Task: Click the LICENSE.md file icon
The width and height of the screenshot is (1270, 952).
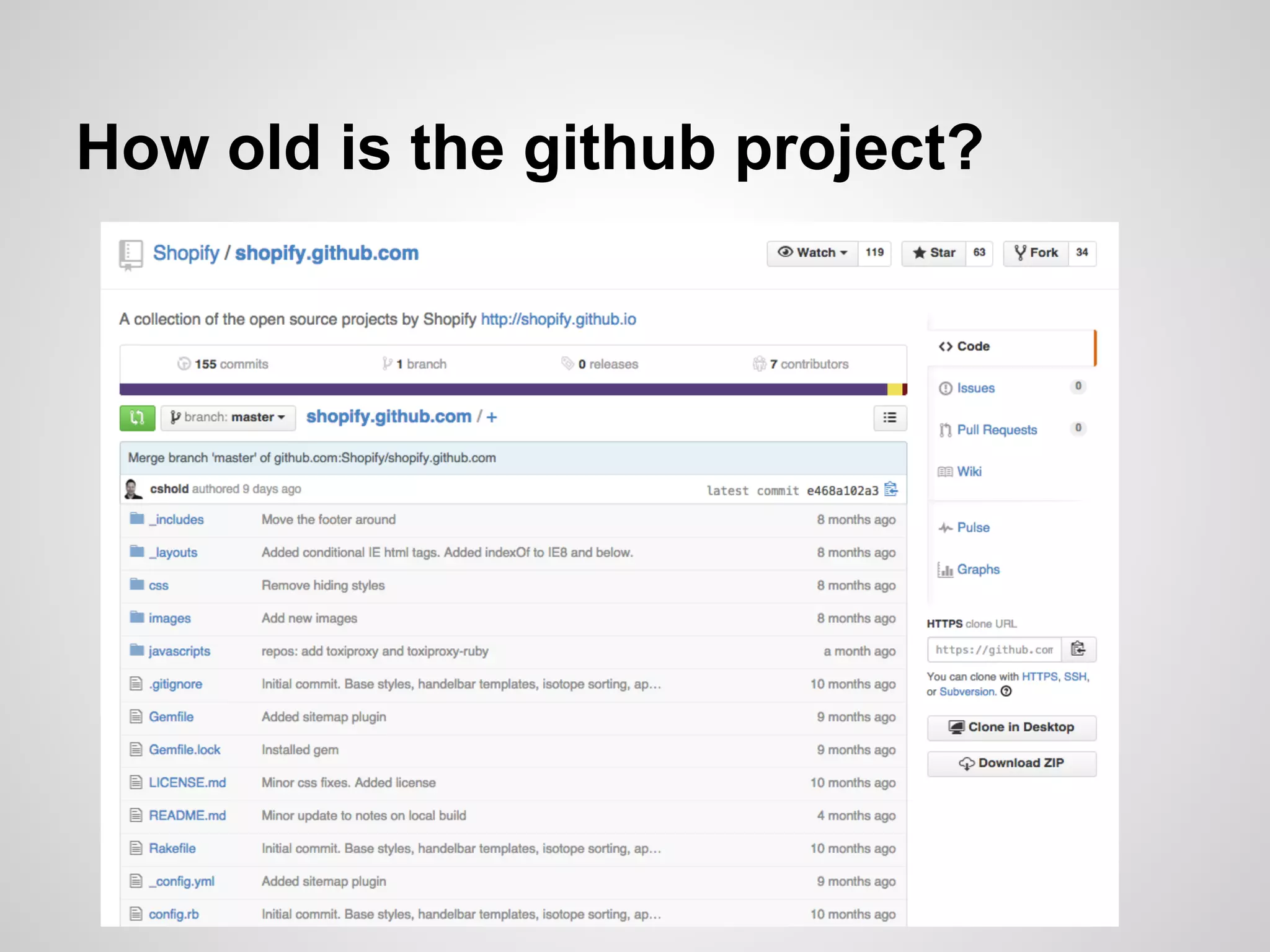Action: tap(136, 782)
